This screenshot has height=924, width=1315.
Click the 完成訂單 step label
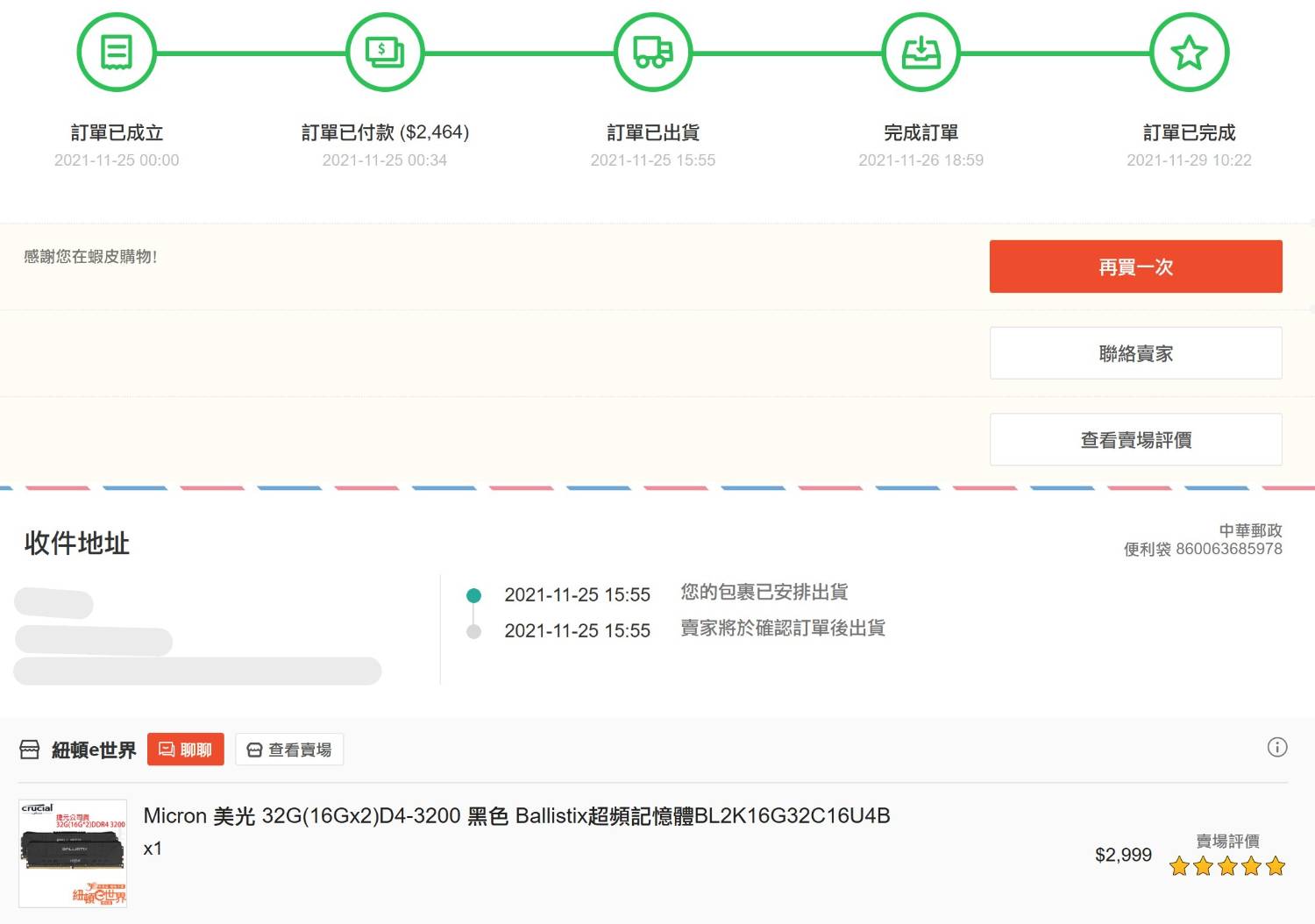click(x=921, y=132)
